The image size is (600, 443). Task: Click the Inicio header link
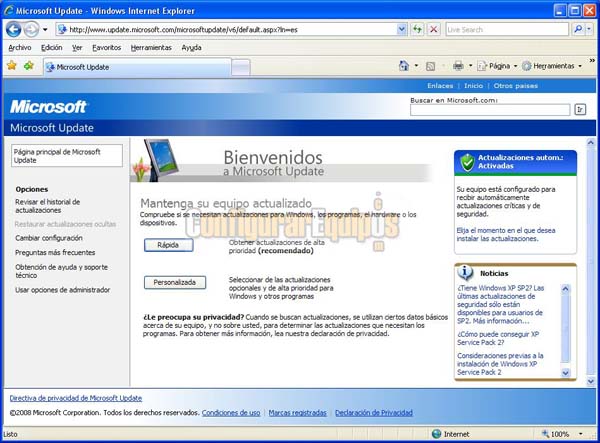tap(473, 86)
